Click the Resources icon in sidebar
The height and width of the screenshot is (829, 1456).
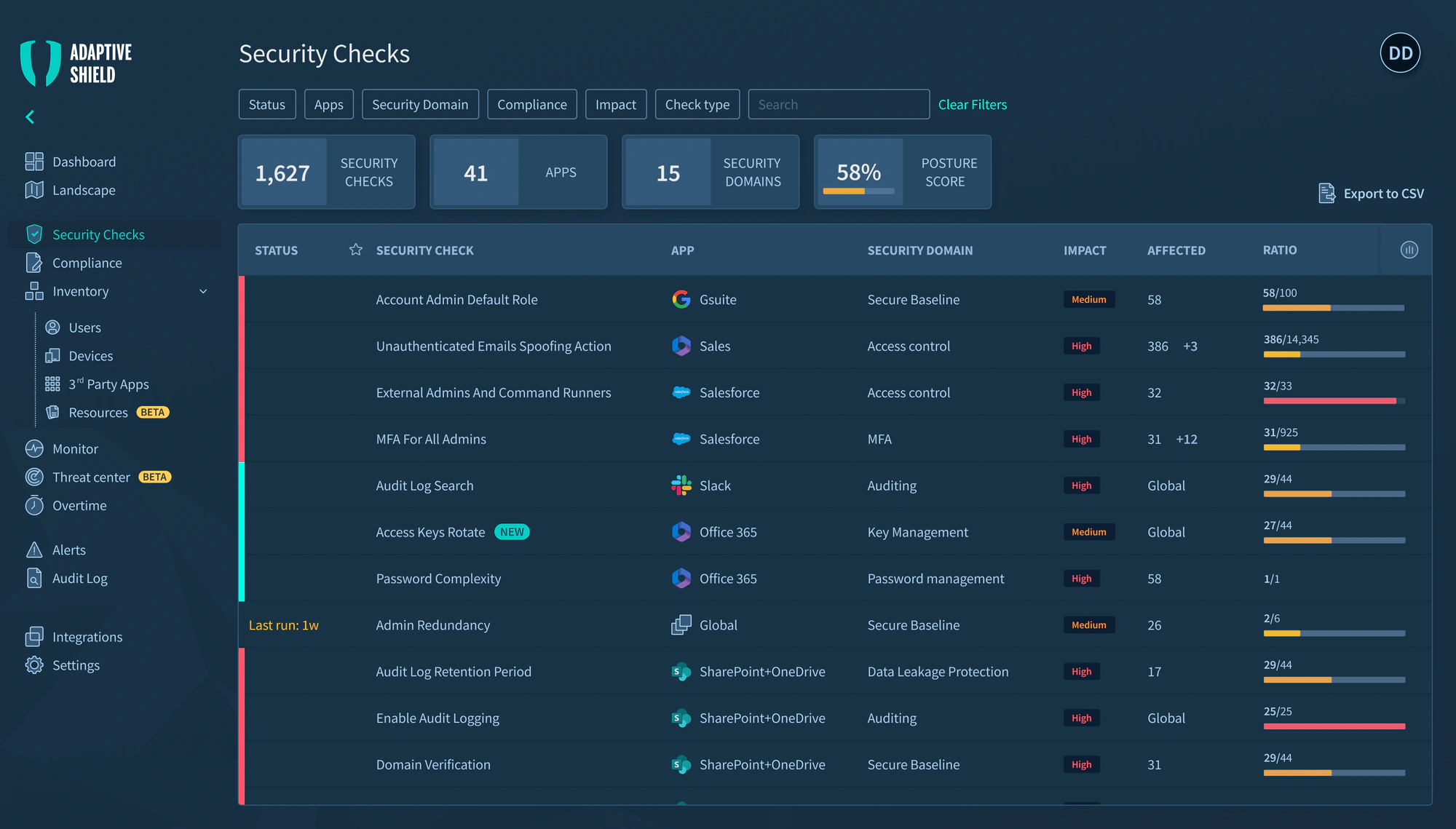pos(52,413)
